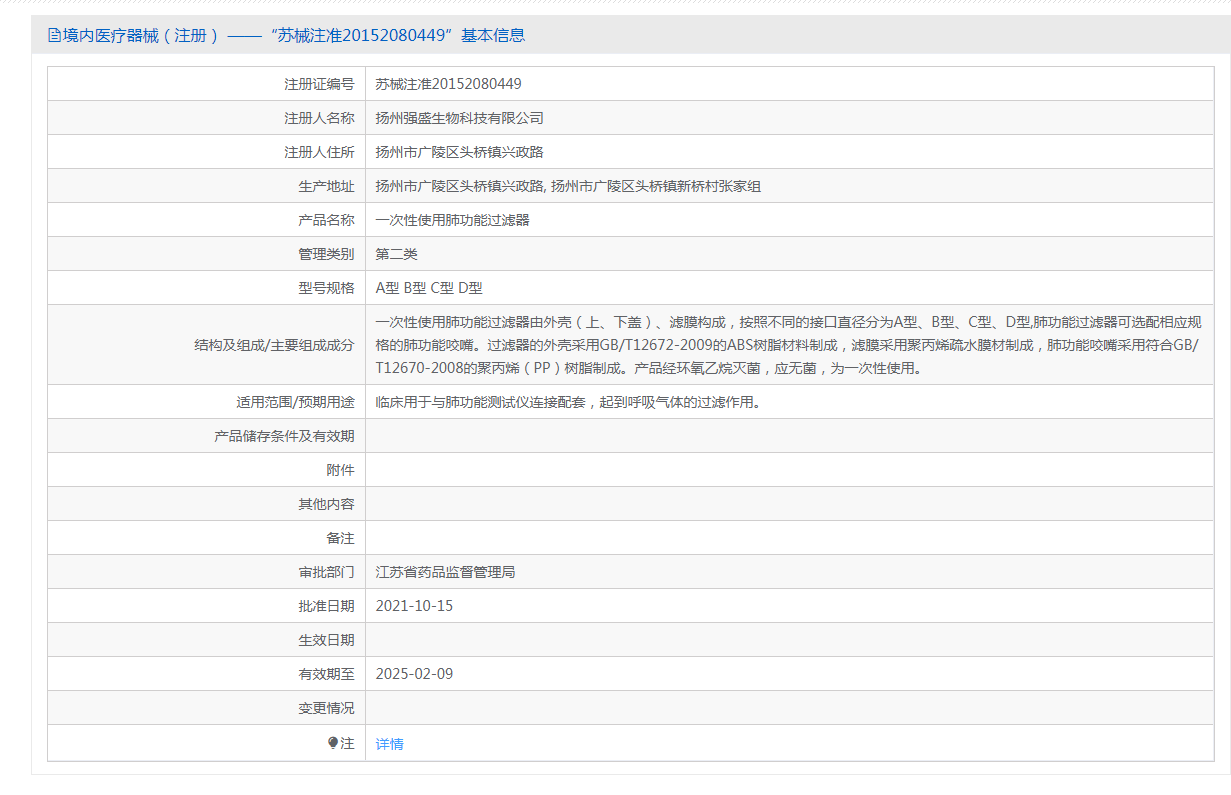Screen dimensions: 1231x795
Task: Click the bulb icon beside 注
Action: (333, 743)
